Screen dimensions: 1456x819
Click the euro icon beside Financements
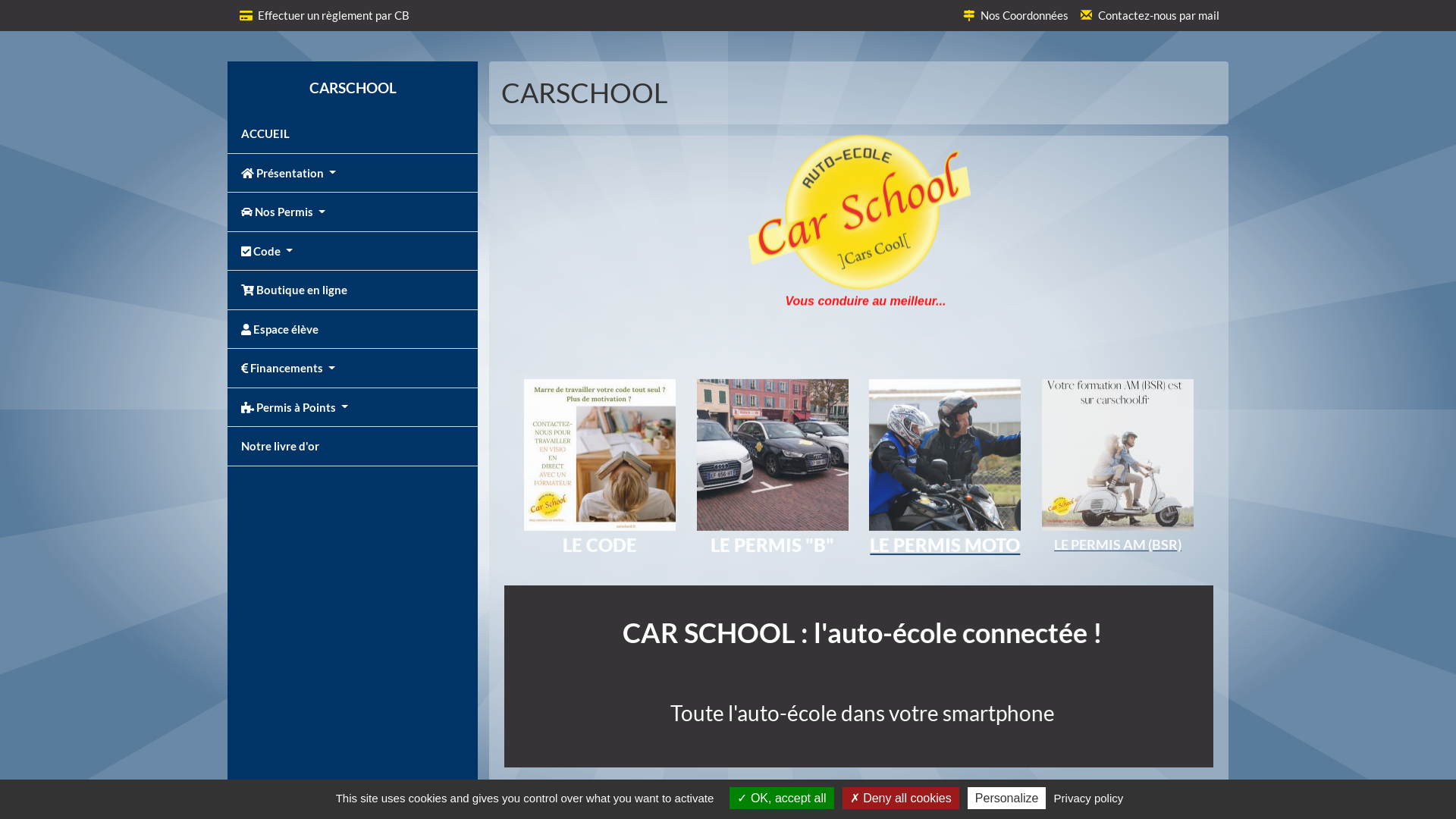(x=243, y=368)
